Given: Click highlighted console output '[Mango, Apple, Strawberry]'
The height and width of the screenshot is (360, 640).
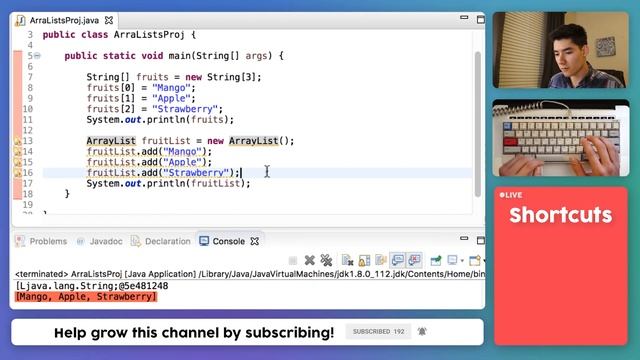Looking at the screenshot, I should click(x=86, y=297).
